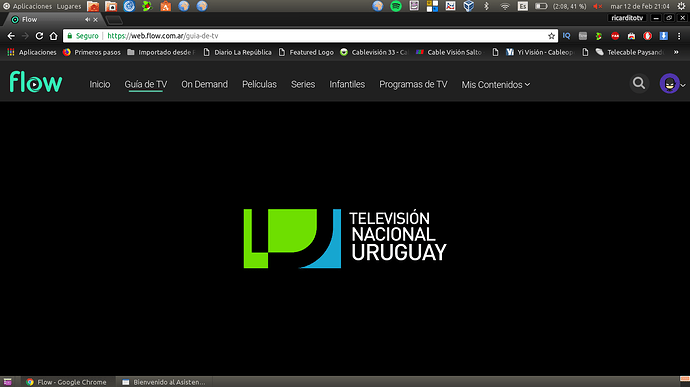Open the Series section
The image size is (690, 387).
(303, 84)
